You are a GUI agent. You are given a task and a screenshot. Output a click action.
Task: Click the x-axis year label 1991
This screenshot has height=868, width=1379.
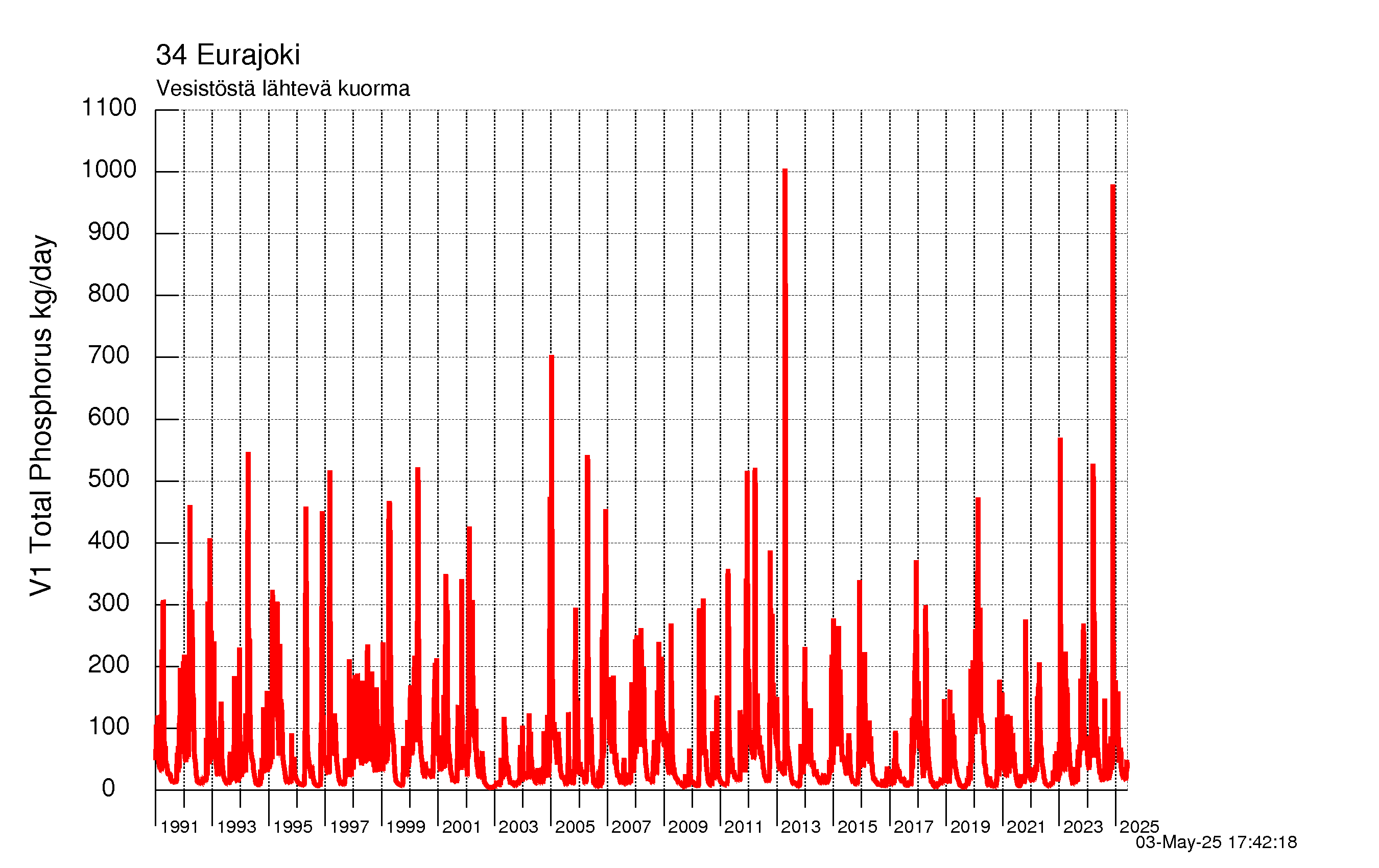(179, 827)
